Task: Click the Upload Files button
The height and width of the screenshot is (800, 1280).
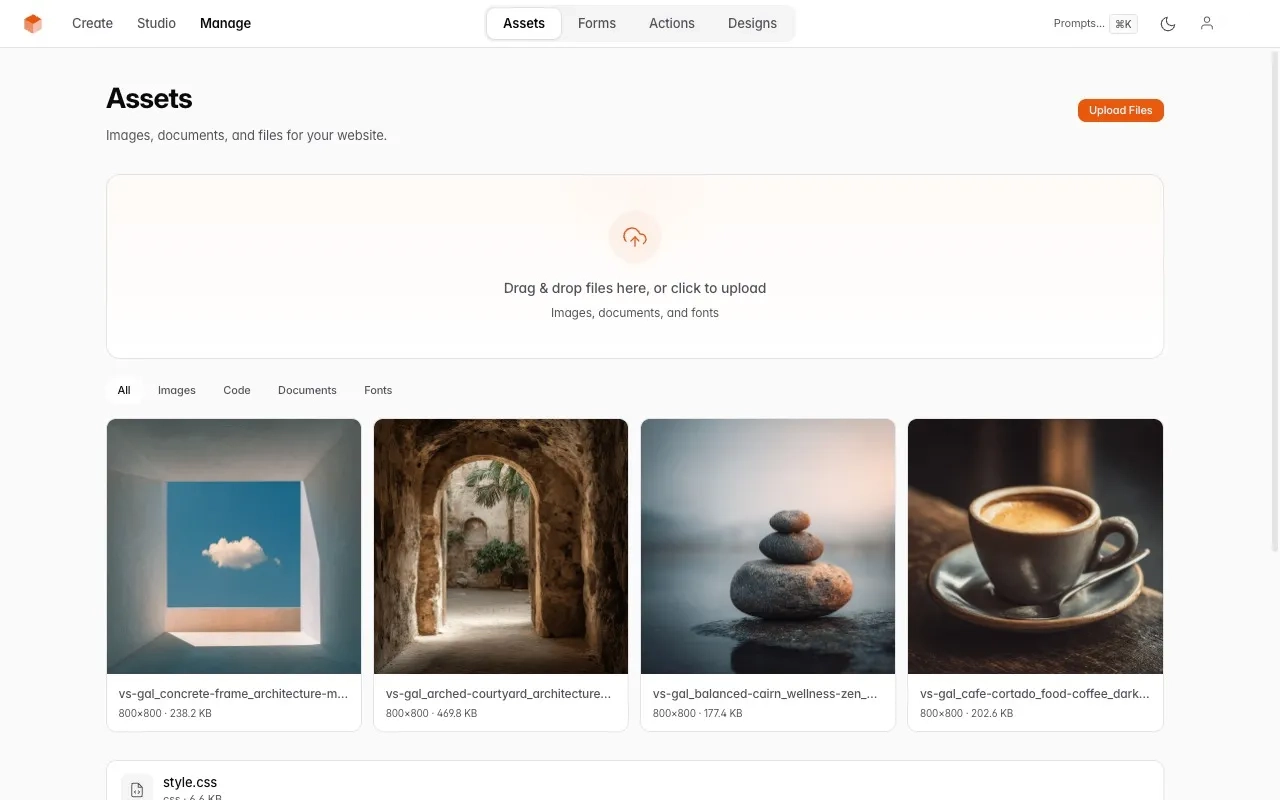Action: click(1120, 110)
